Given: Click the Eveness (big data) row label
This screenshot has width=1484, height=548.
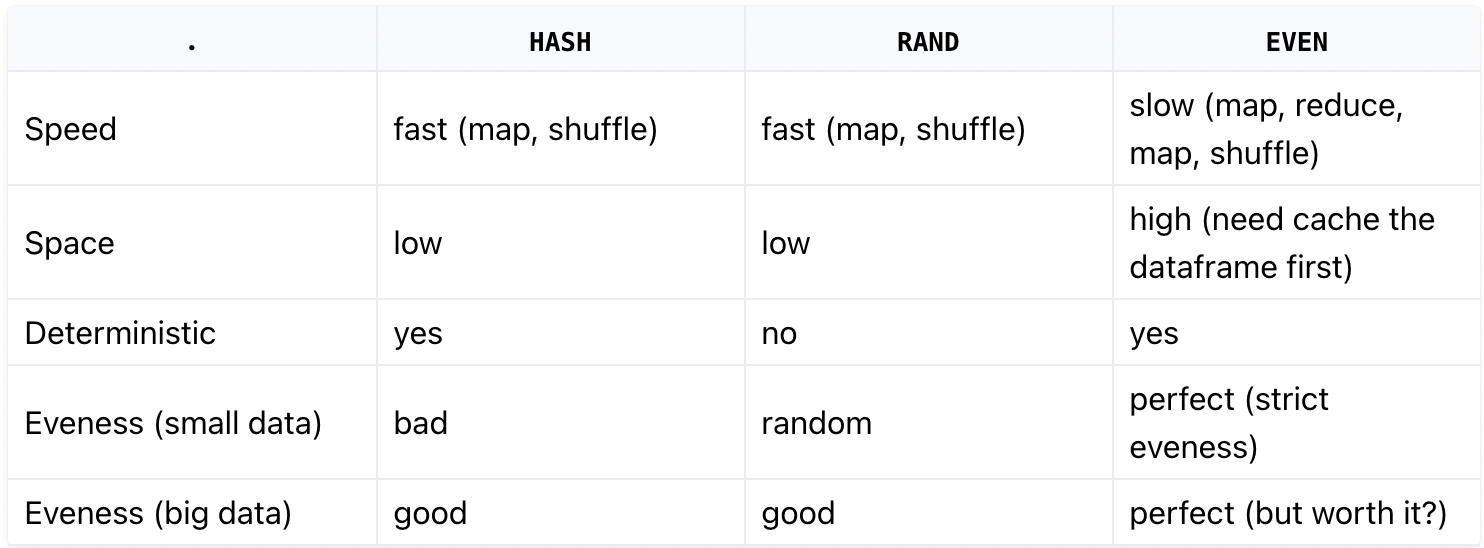Looking at the screenshot, I should (158, 514).
